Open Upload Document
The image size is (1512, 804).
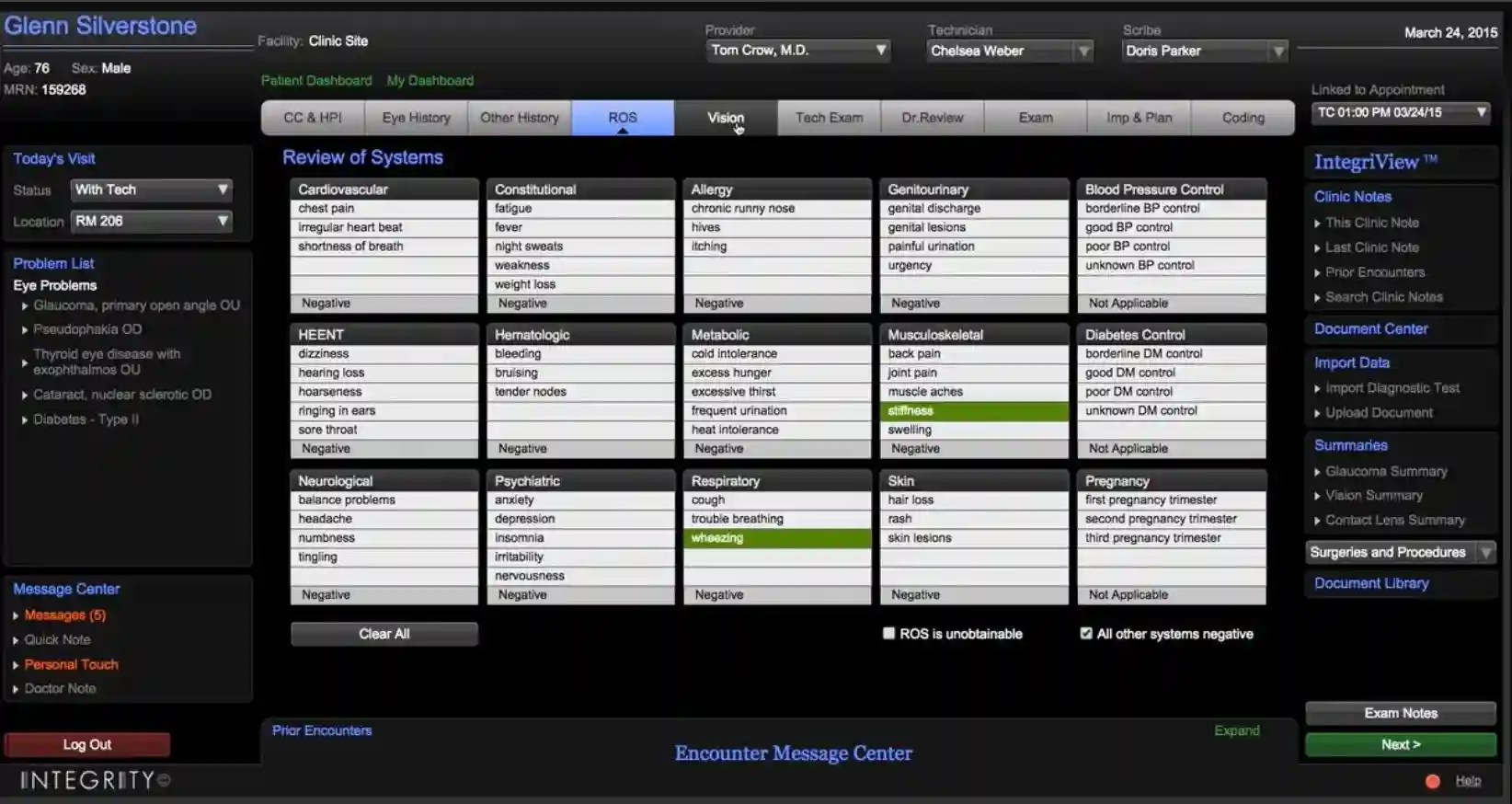[1379, 413]
